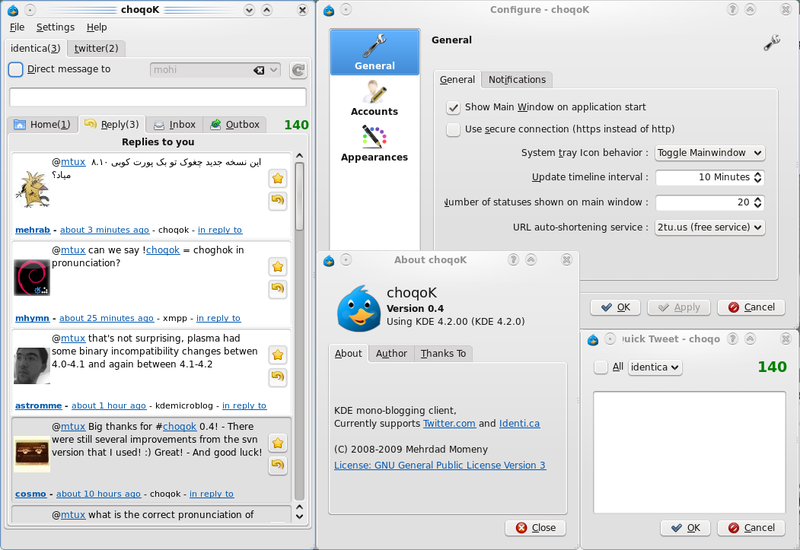Decrease the Update timeline interval value
The image size is (800, 550).
pyautogui.click(x=758, y=181)
